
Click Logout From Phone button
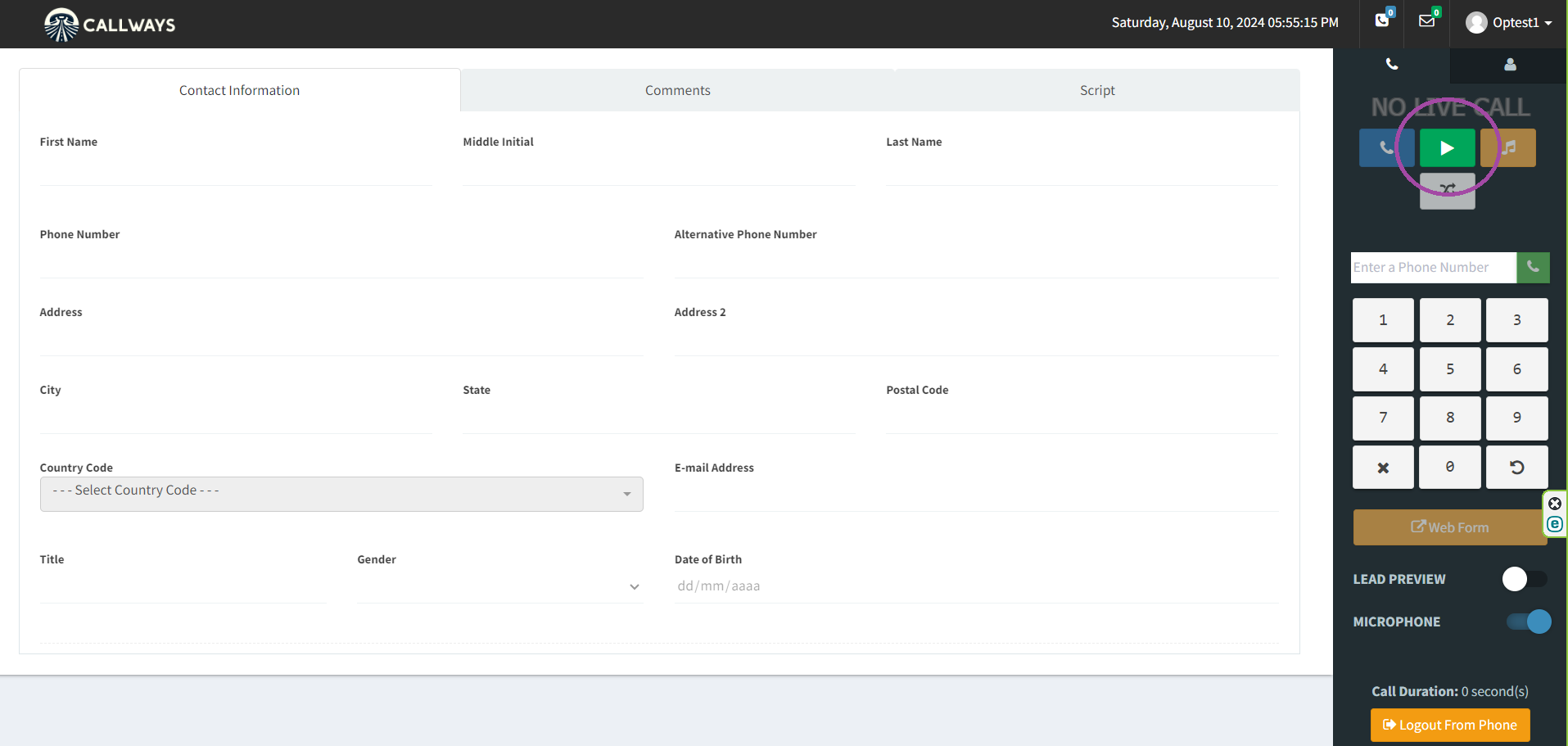[1450, 725]
